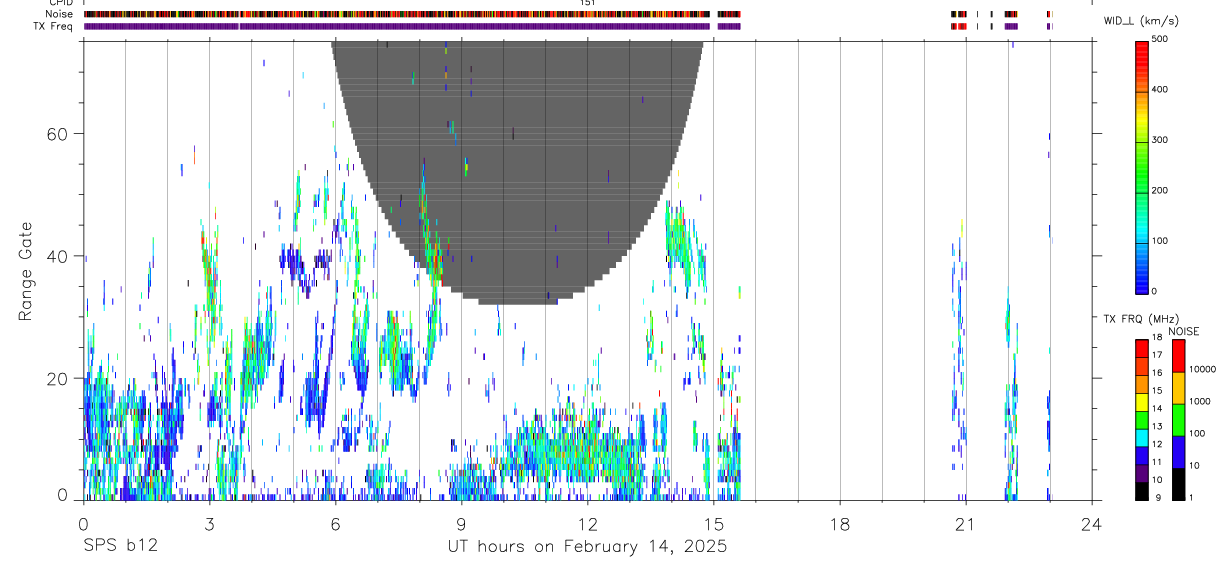The image size is (1228, 567).
Task: Pick the yellow swatch in NOISE legend
Action: [x=1178, y=387]
